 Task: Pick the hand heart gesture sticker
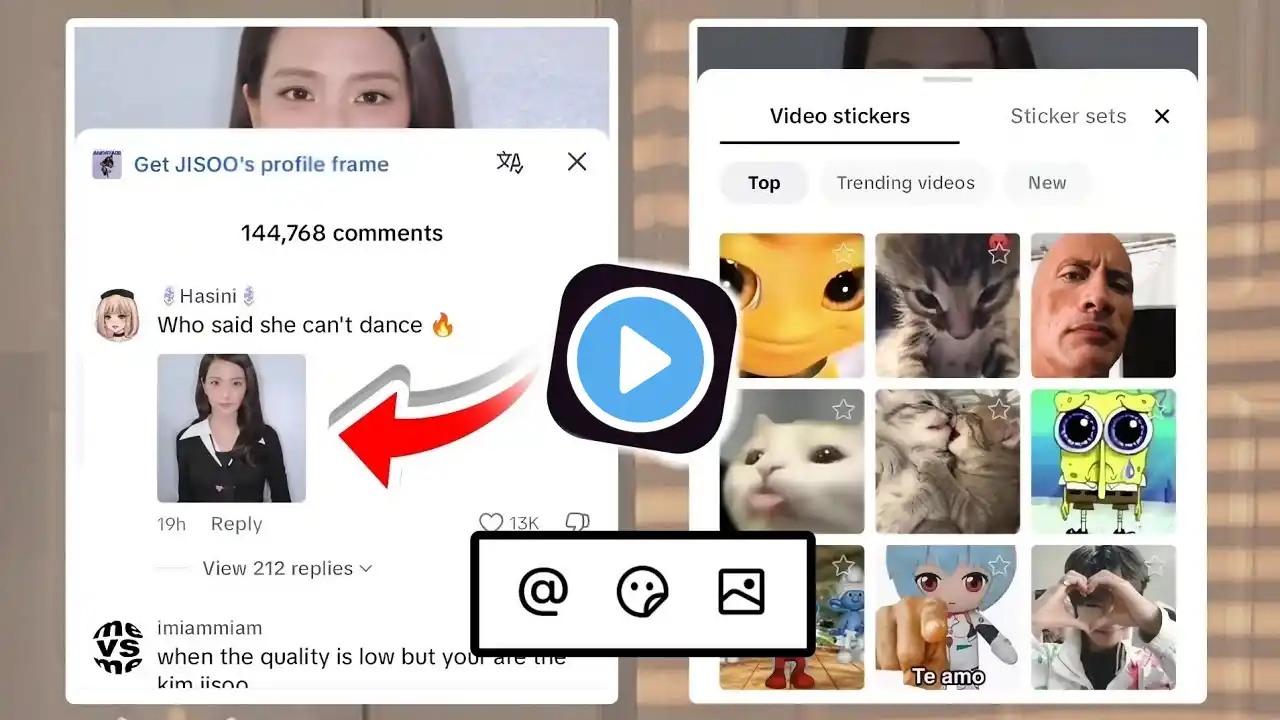pos(1103,617)
